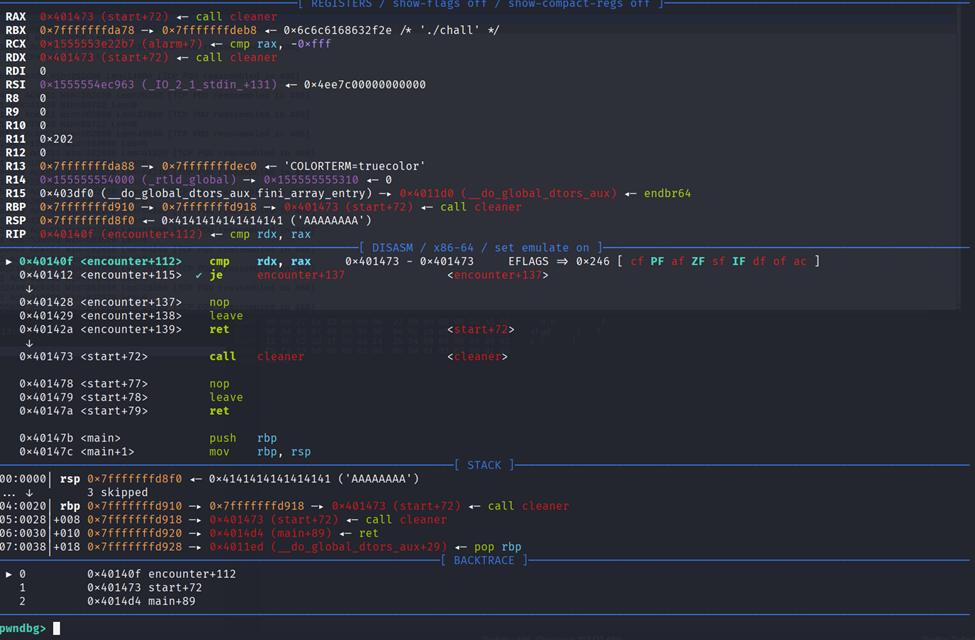The height and width of the screenshot is (640, 975).
Task: Click the IF flag in the EFLAGS list
Action: pyautogui.click(x=740, y=261)
